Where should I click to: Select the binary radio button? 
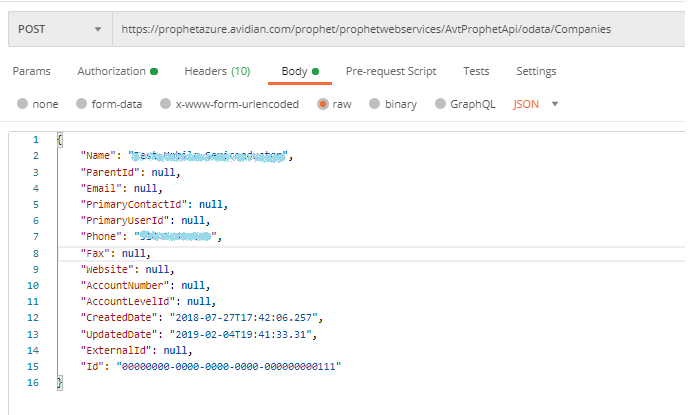(374, 104)
